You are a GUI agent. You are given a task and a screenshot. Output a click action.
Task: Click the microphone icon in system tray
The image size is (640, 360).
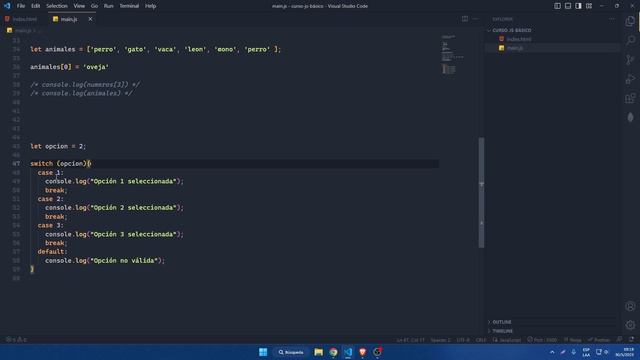pos(573,352)
